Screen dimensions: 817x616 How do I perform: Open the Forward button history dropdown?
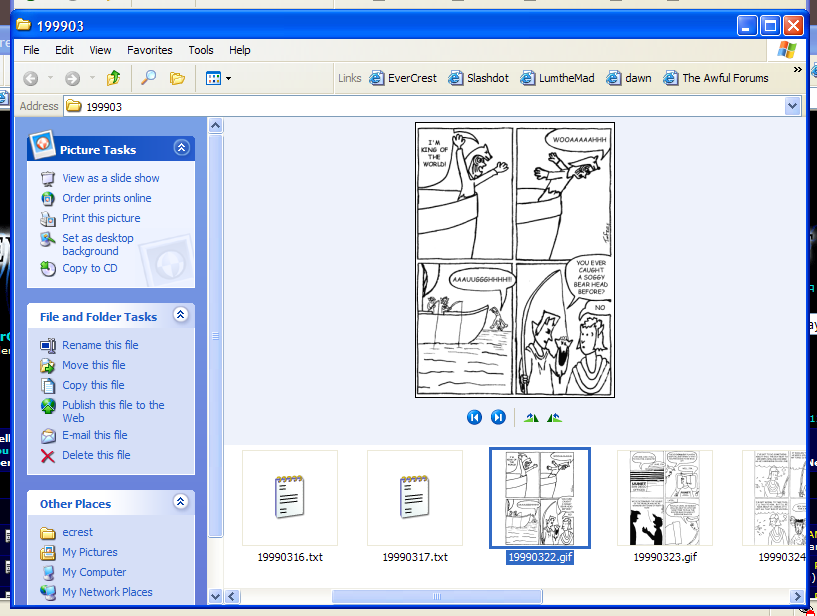tap(92, 78)
